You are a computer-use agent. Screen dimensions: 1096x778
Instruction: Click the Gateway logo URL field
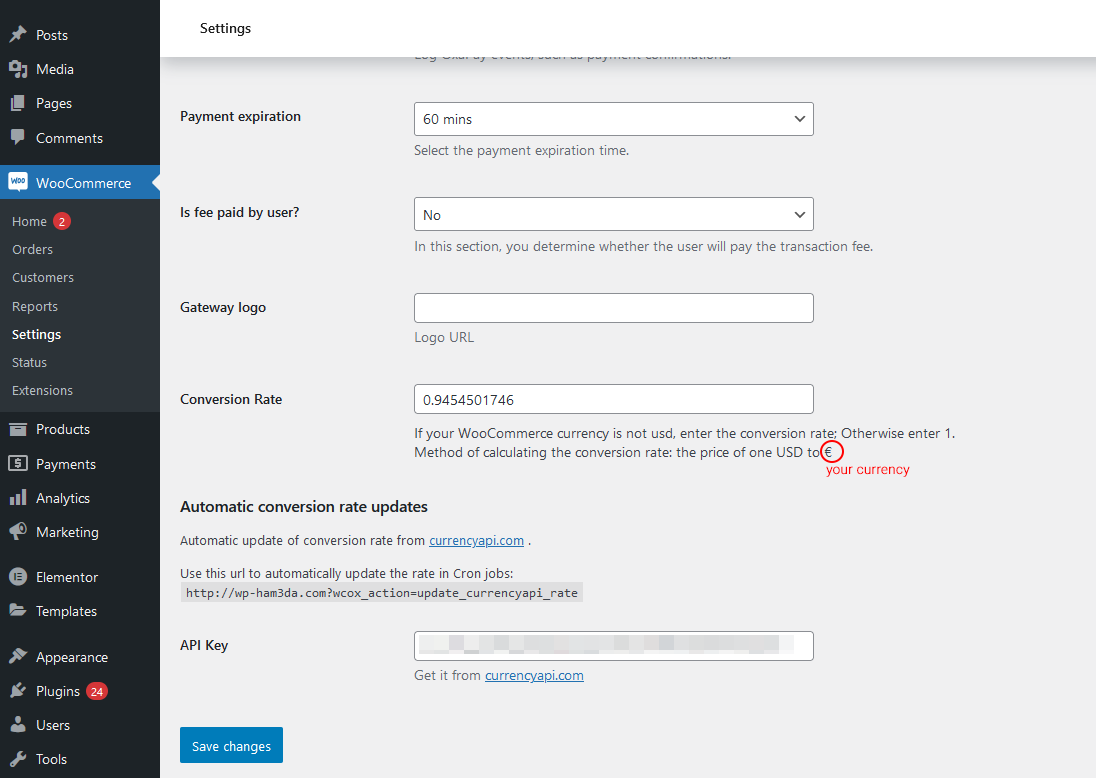(614, 308)
